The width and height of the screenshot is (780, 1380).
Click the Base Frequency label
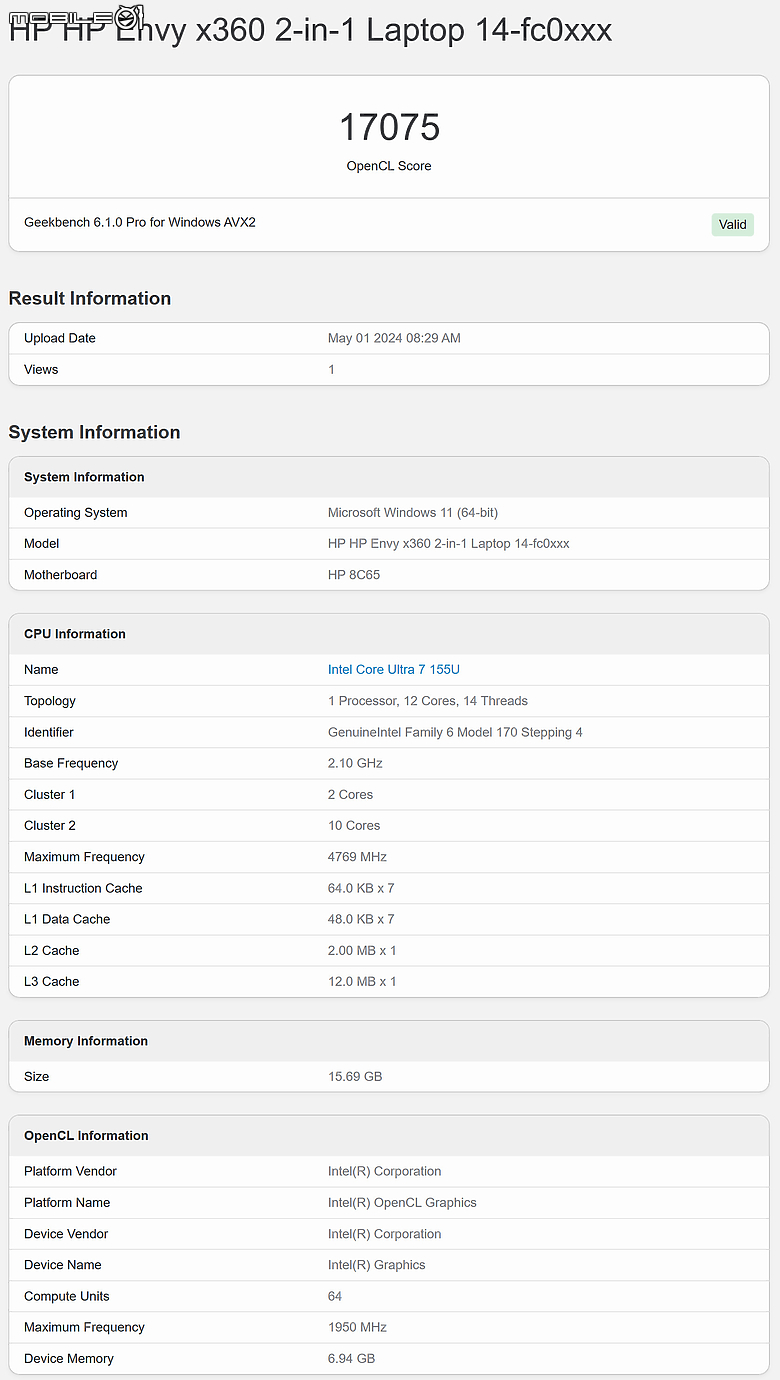(x=71, y=763)
